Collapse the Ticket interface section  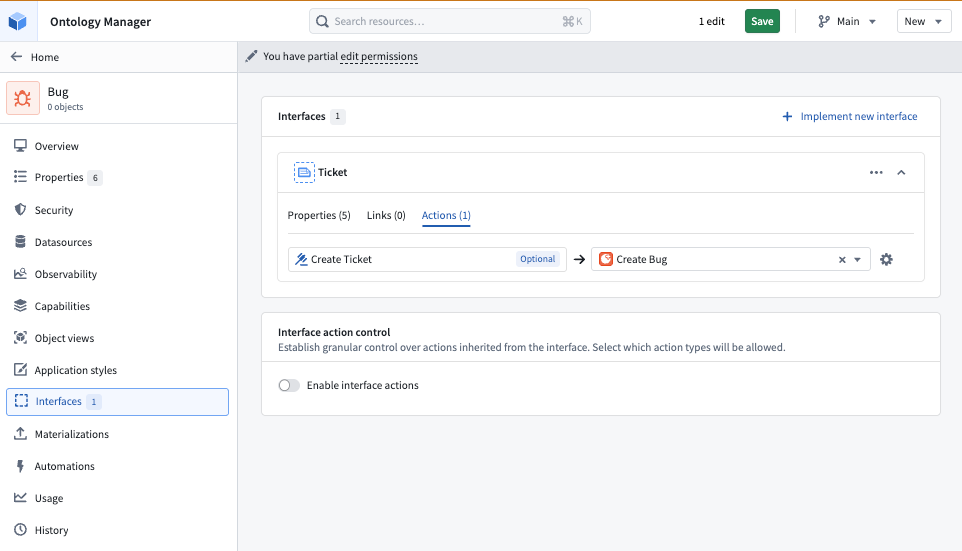[x=901, y=172]
